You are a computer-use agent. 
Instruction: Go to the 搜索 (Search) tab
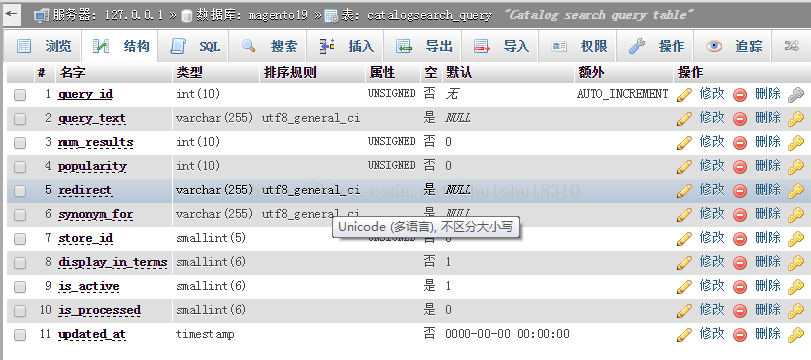269,47
